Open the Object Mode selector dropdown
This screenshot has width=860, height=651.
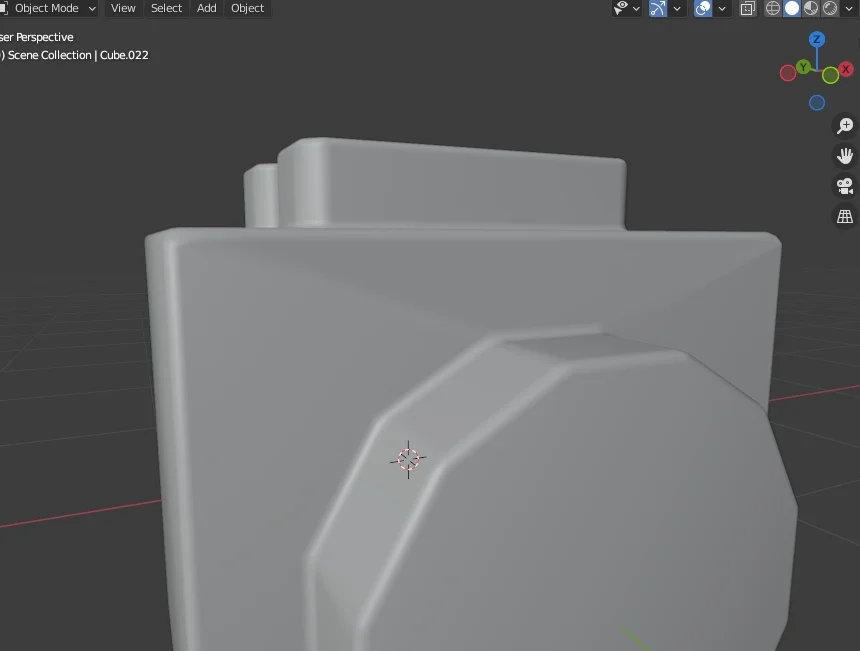(x=49, y=8)
